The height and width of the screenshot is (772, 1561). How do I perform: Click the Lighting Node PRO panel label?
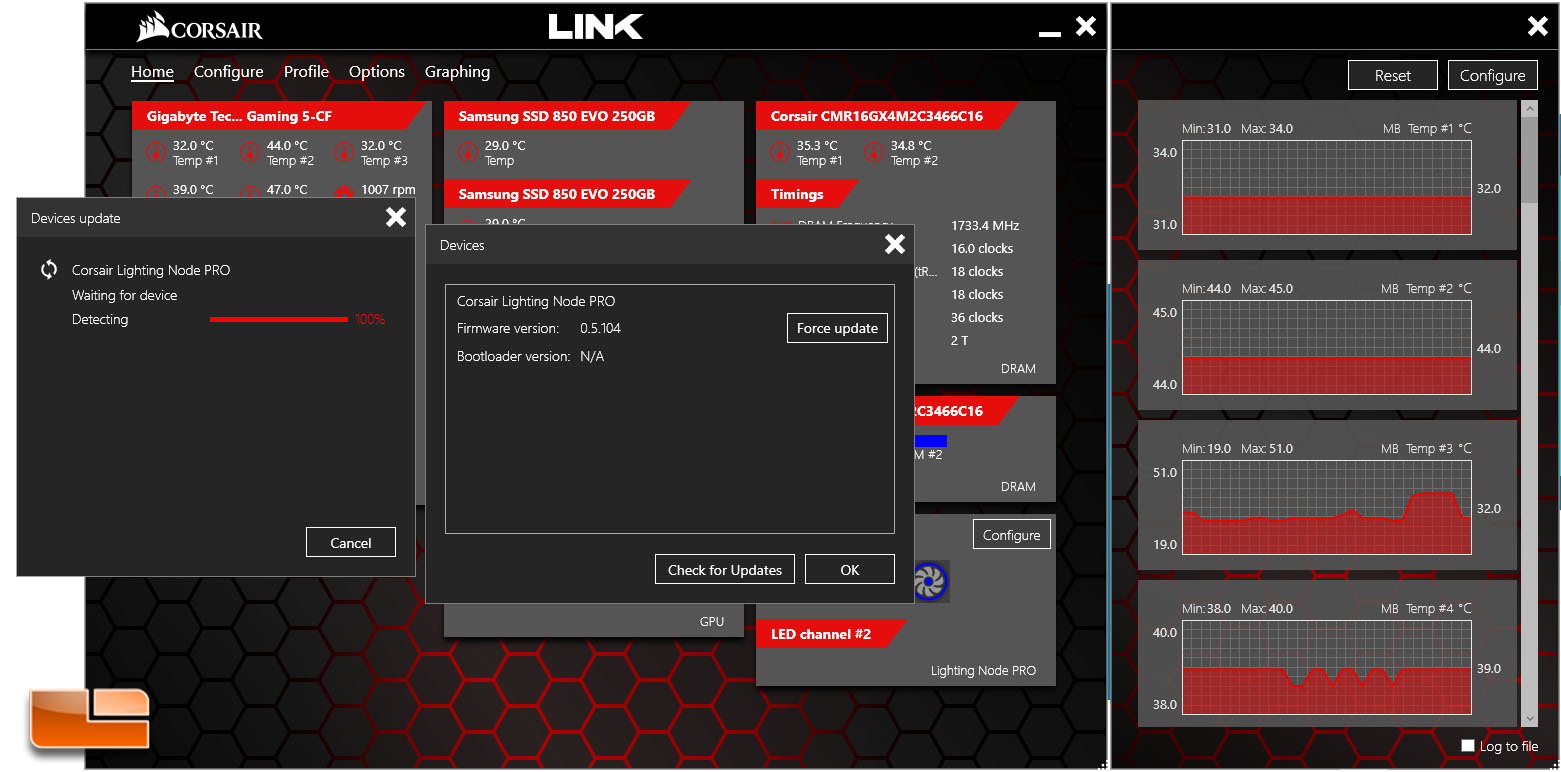[x=983, y=671]
